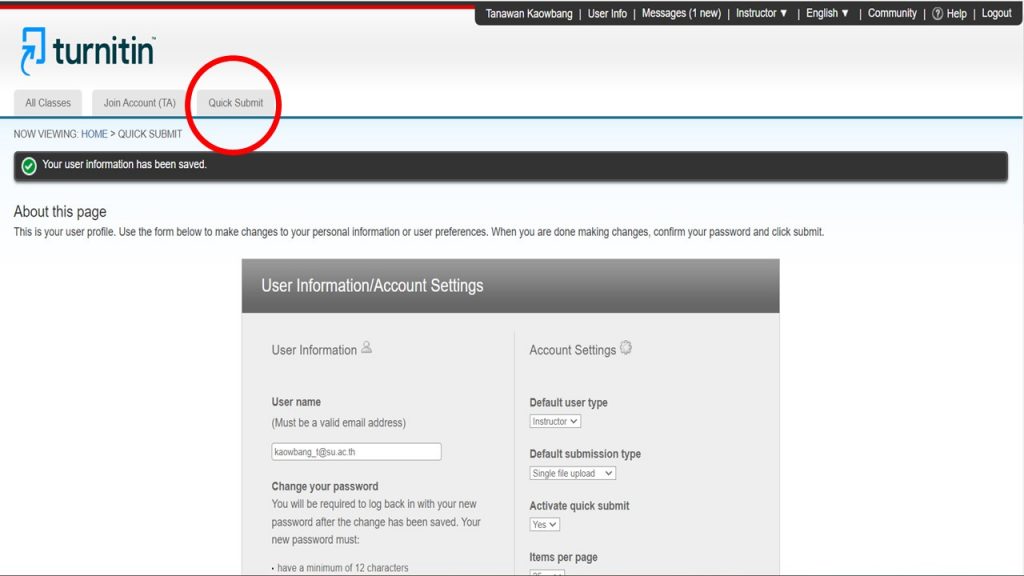Click the 'User name' field label

click(x=296, y=402)
